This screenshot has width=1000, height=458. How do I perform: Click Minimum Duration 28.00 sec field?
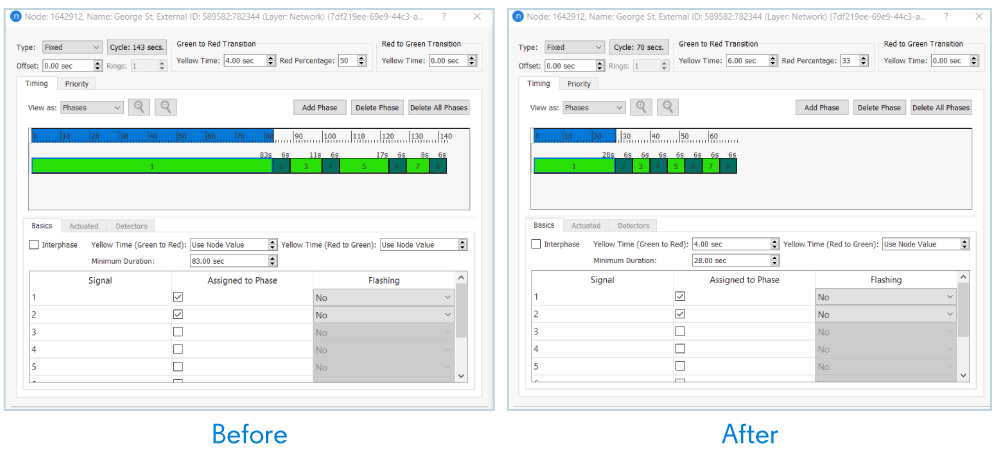click(x=735, y=260)
